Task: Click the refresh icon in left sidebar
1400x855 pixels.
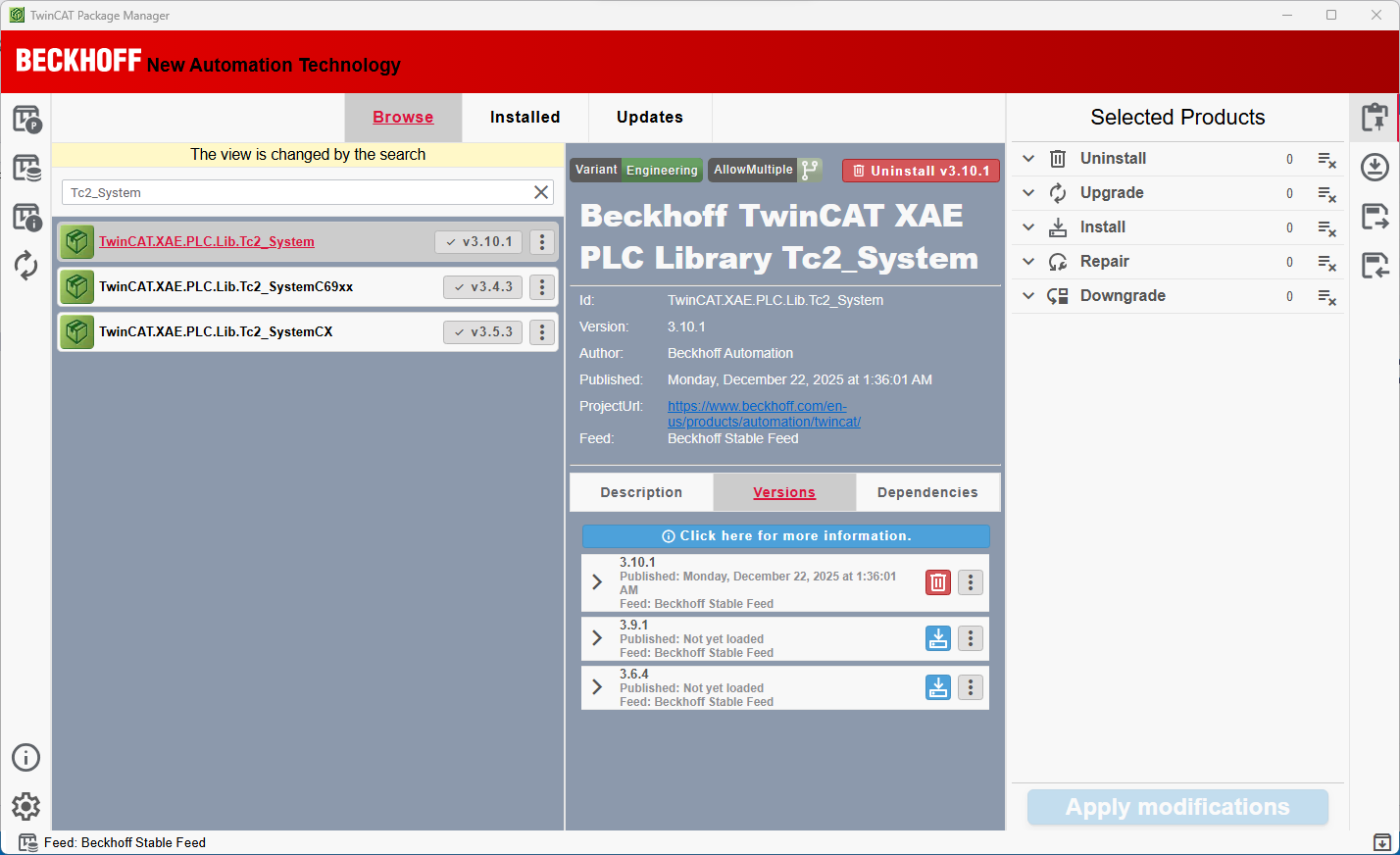Action: [x=26, y=266]
